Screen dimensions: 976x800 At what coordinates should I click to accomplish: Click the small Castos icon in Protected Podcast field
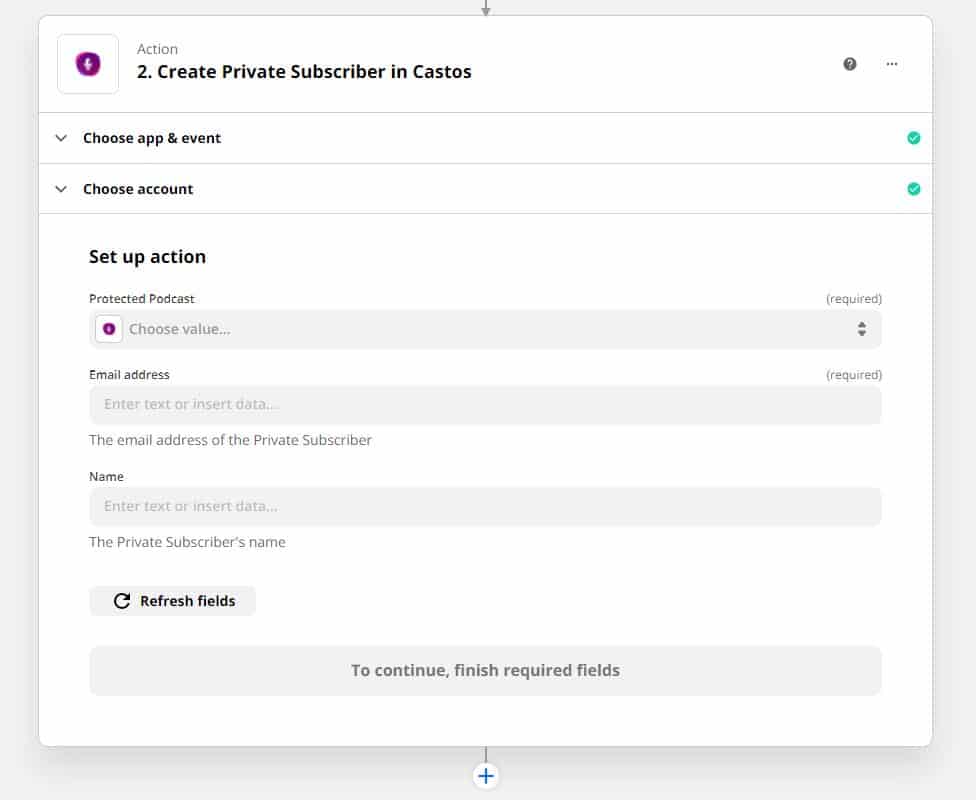(109, 329)
